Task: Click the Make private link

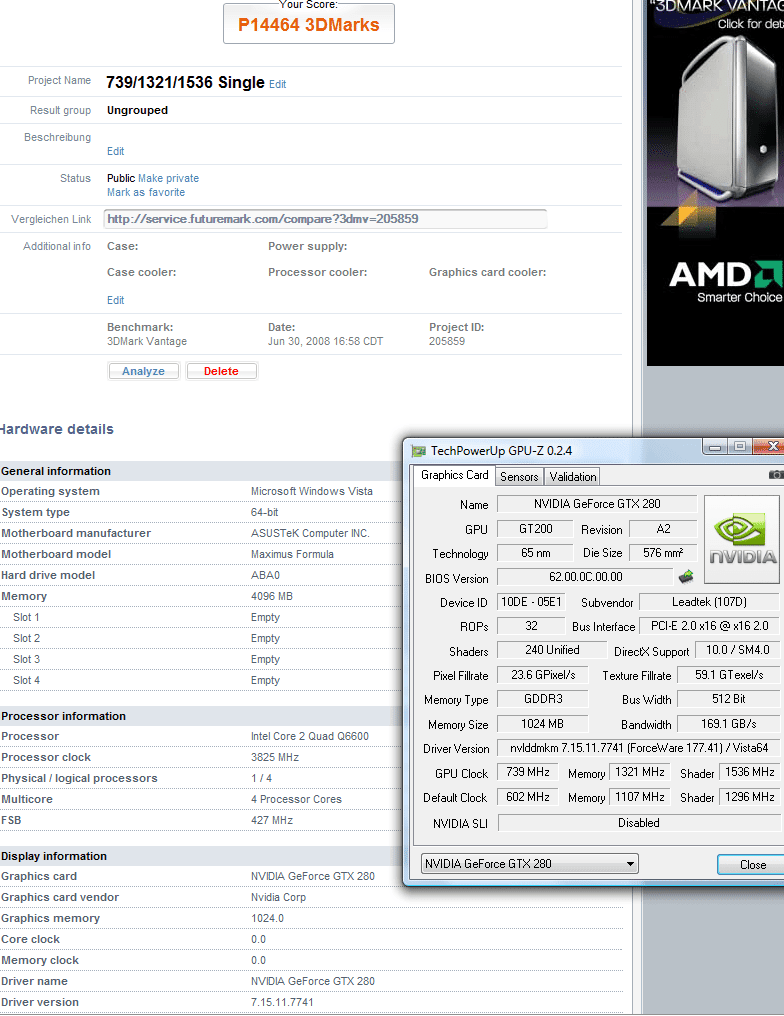Action: coord(168,178)
